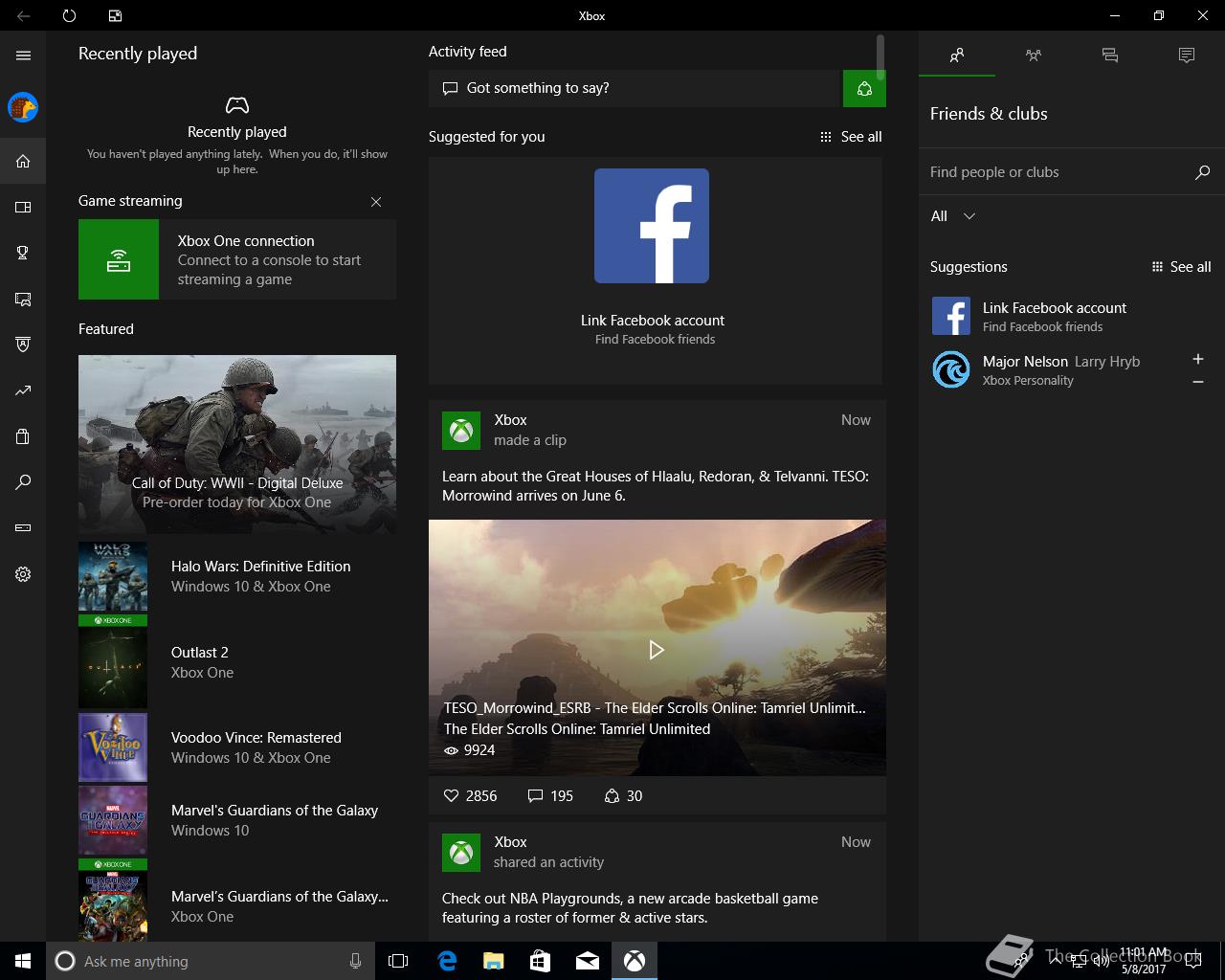Click Cortana microphone icon
This screenshot has height=980, width=1225.
[x=356, y=961]
